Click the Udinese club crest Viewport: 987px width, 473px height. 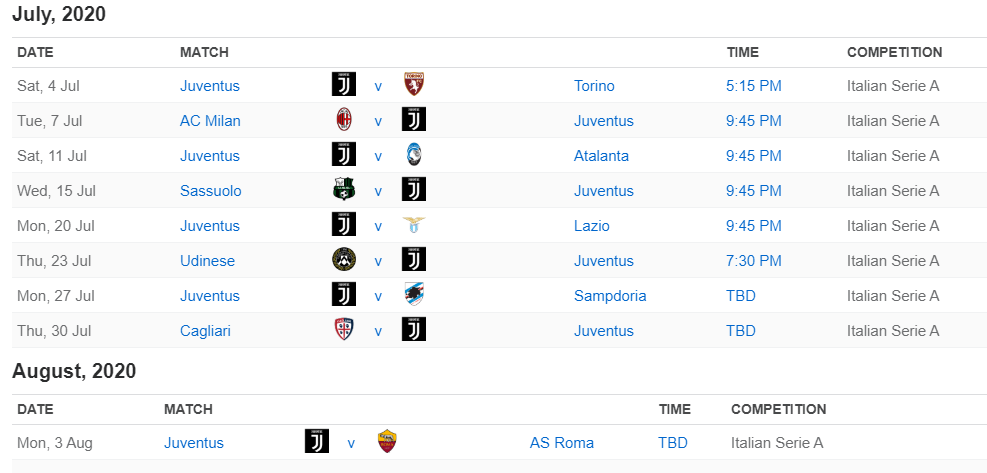343,260
